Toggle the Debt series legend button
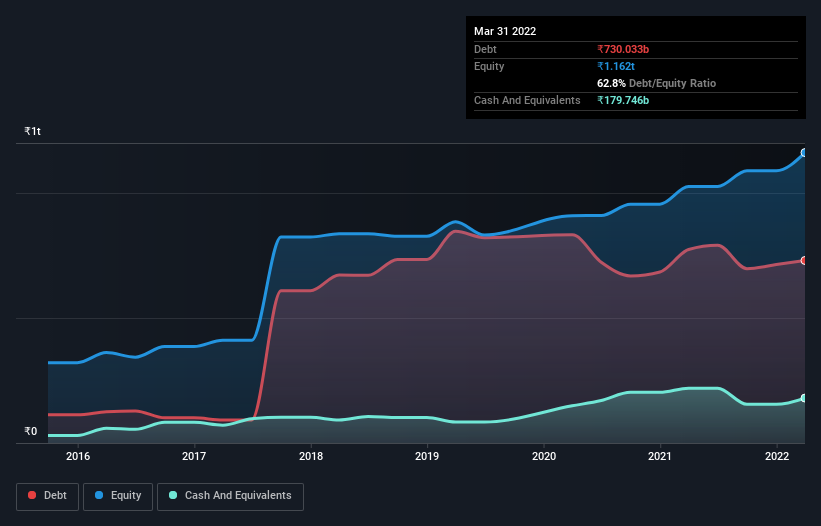 click(48, 496)
